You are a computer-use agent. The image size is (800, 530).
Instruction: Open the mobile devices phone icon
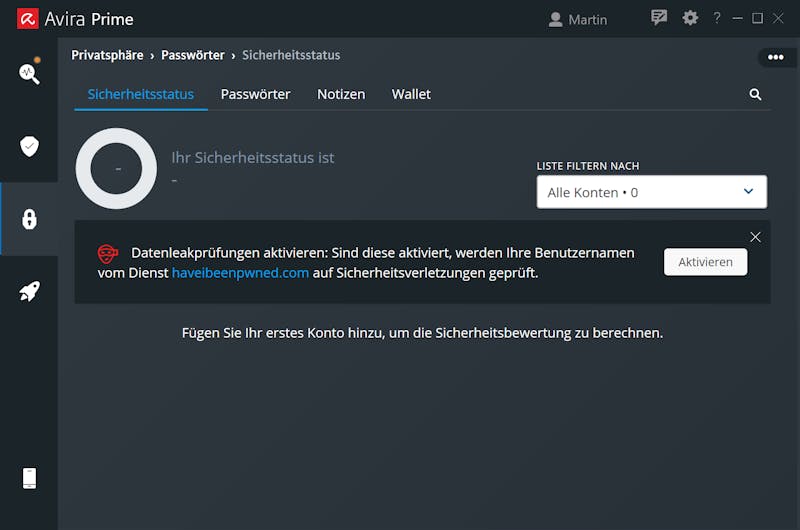pyautogui.click(x=30, y=478)
